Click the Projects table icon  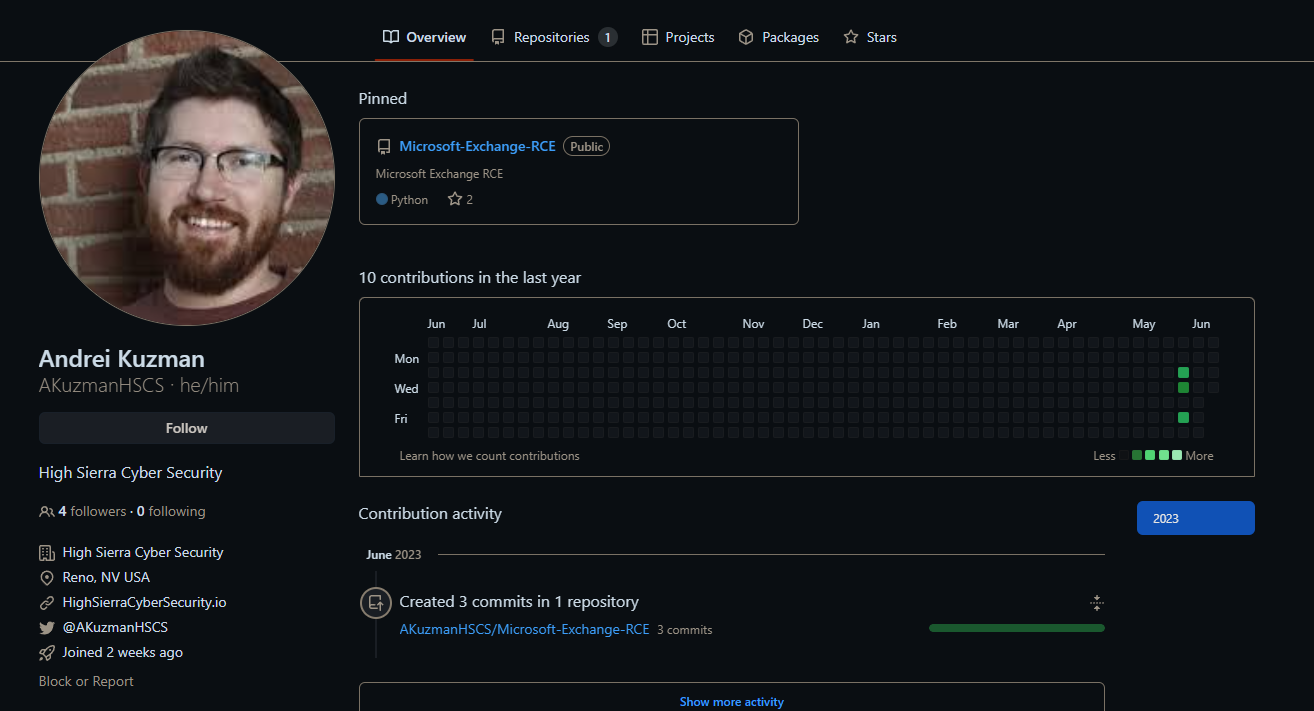pyautogui.click(x=650, y=37)
